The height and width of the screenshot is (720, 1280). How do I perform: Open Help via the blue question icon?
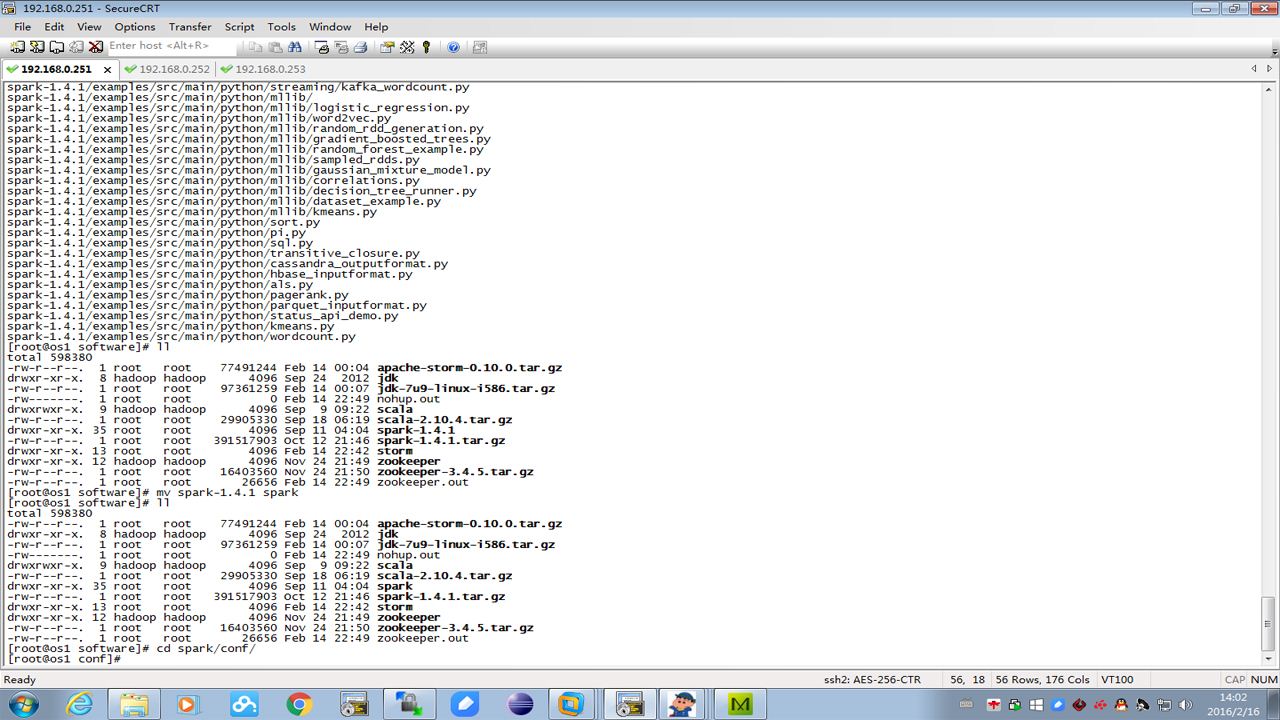453,47
